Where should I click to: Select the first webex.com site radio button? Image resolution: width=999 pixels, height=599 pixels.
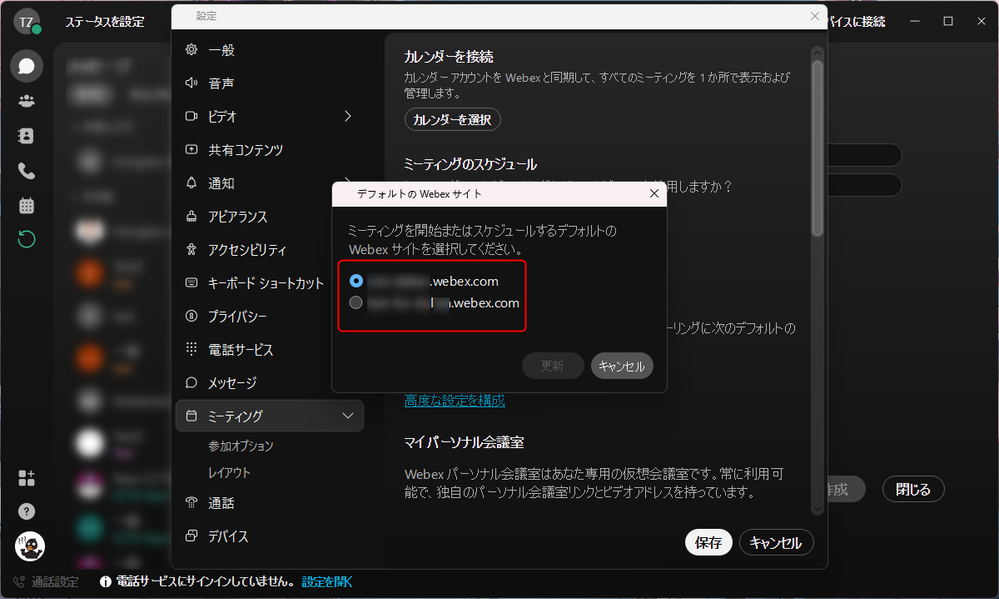356,281
